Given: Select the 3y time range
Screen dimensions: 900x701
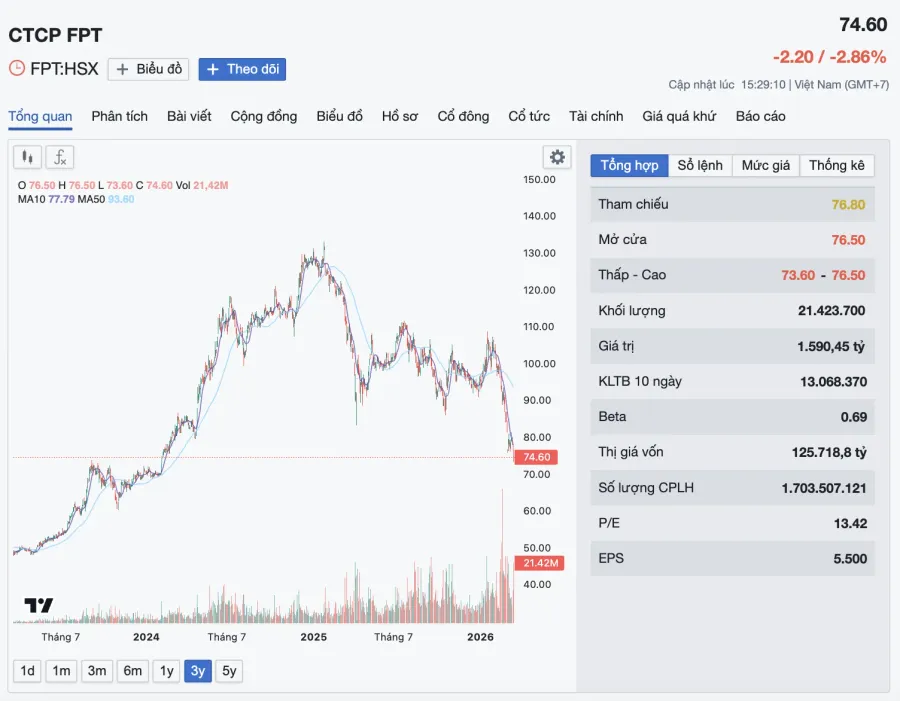Looking at the screenshot, I should [x=198, y=671].
